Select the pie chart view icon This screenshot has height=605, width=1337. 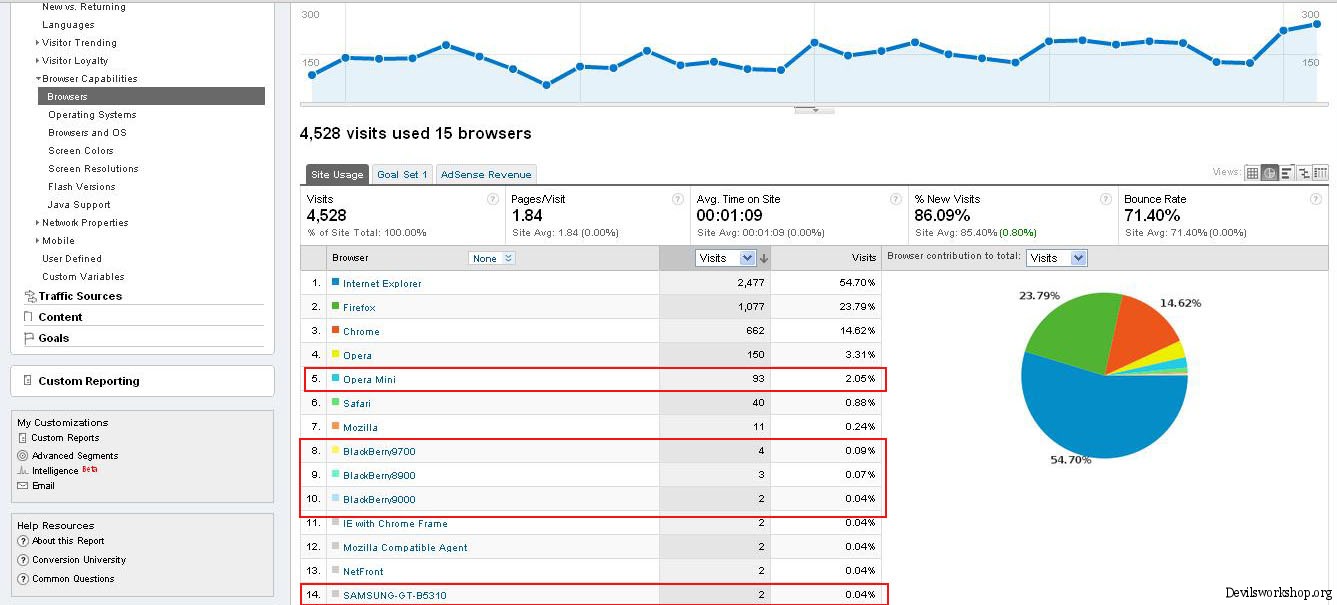[1269, 173]
